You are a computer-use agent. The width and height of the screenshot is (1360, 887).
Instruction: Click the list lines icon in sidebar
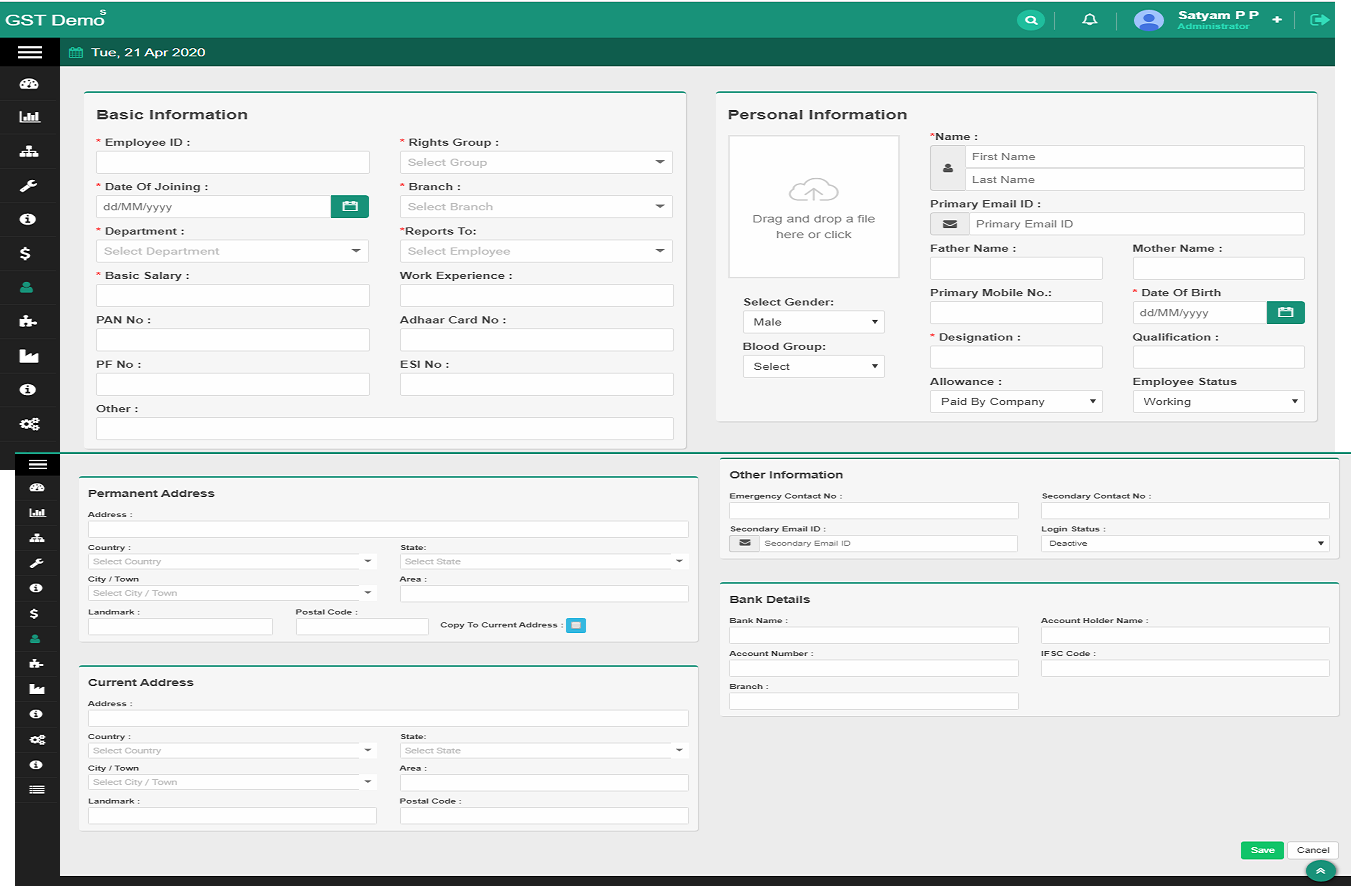pos(37,790)
